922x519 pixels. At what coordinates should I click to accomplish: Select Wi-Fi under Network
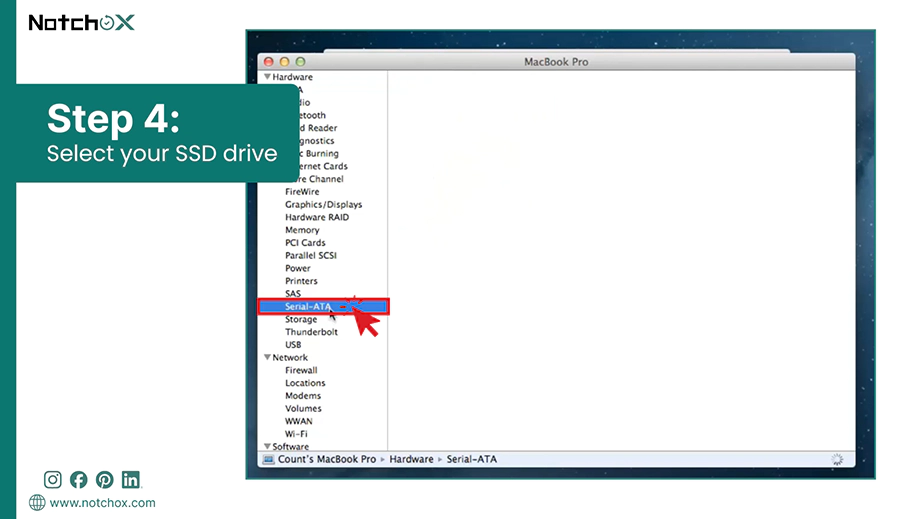coord(296,434)
